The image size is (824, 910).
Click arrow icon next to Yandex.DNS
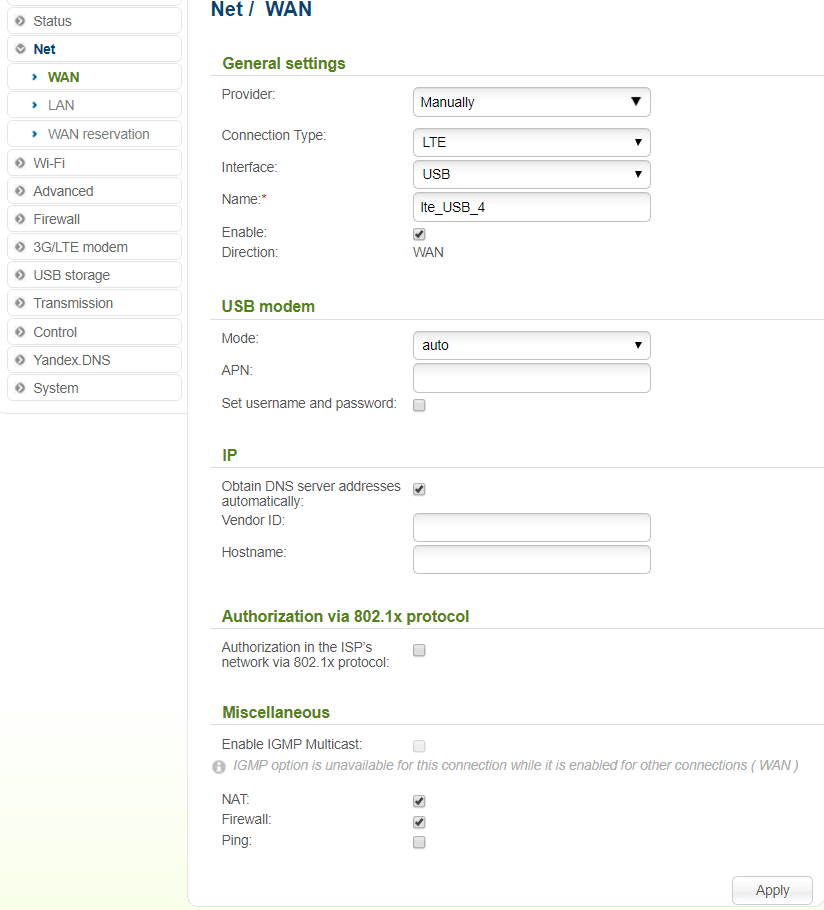click(x=20, y=360)
